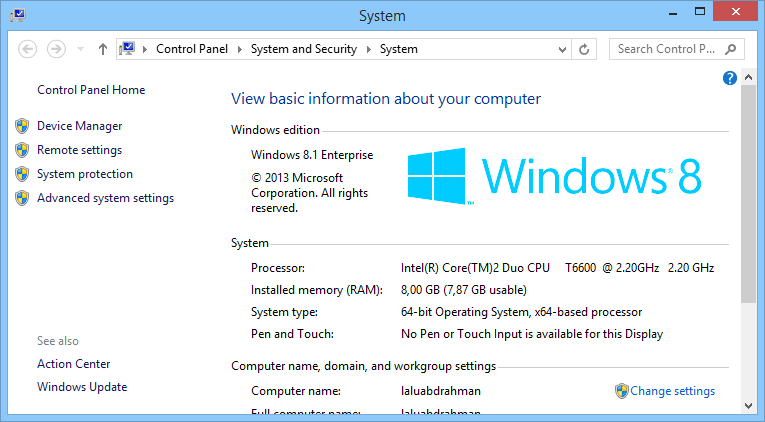Click Change settings link
765x422 pixels.
tap(672, 391)
